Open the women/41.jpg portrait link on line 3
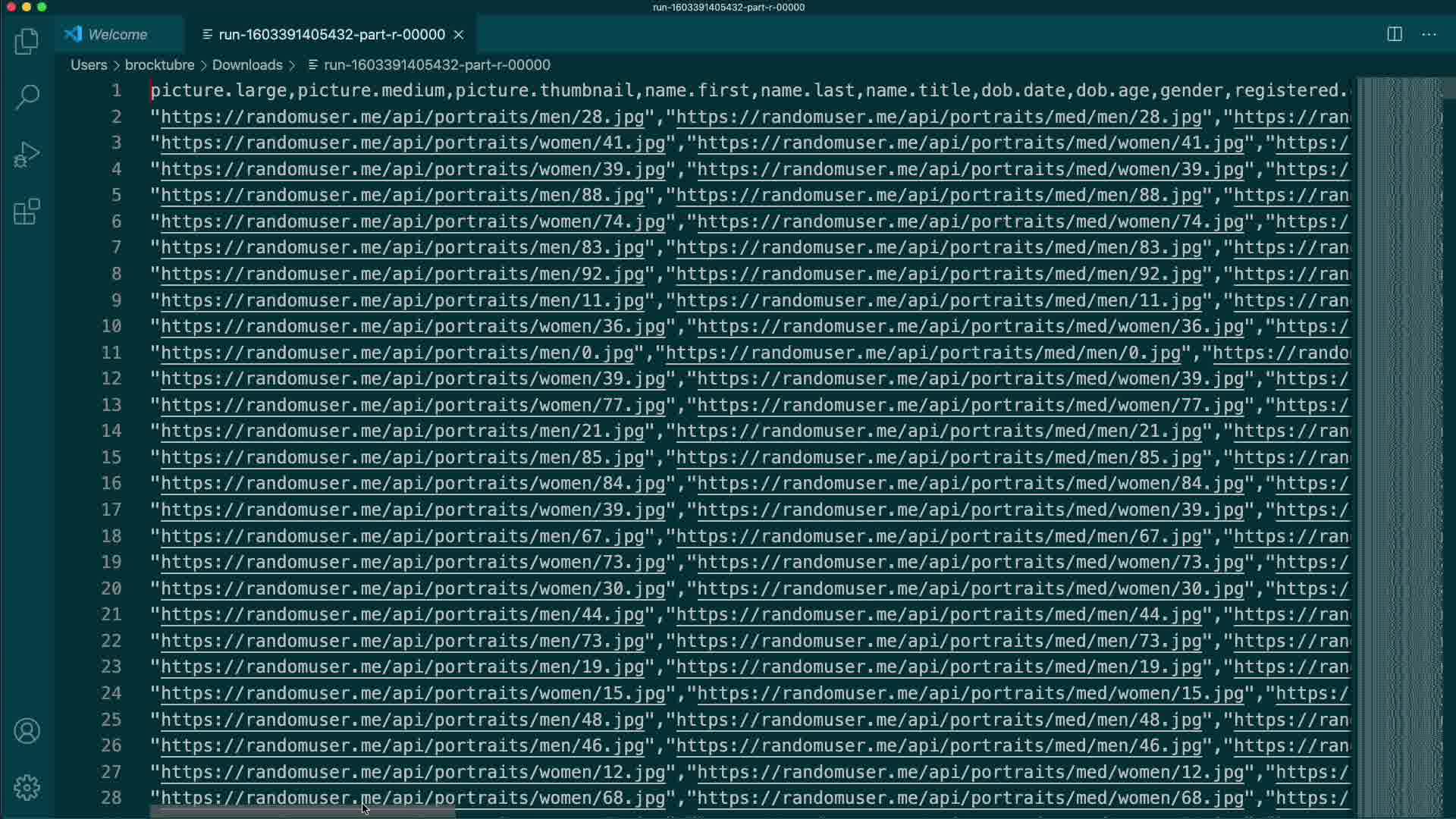The image size is (1456, 819). [x=413, y=143]
